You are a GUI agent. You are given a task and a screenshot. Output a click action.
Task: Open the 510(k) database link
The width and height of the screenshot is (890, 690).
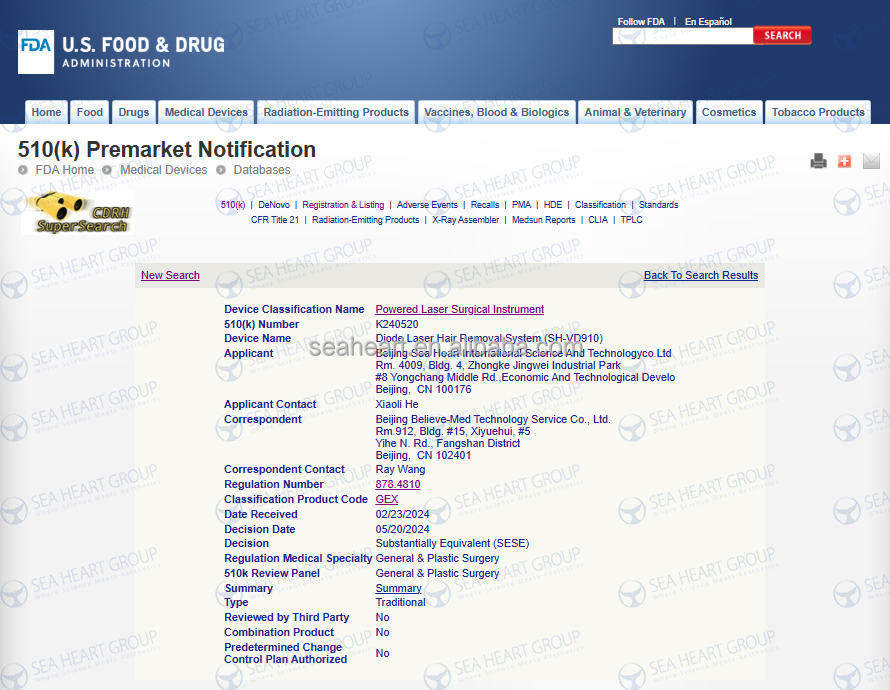tap(233, 205)
